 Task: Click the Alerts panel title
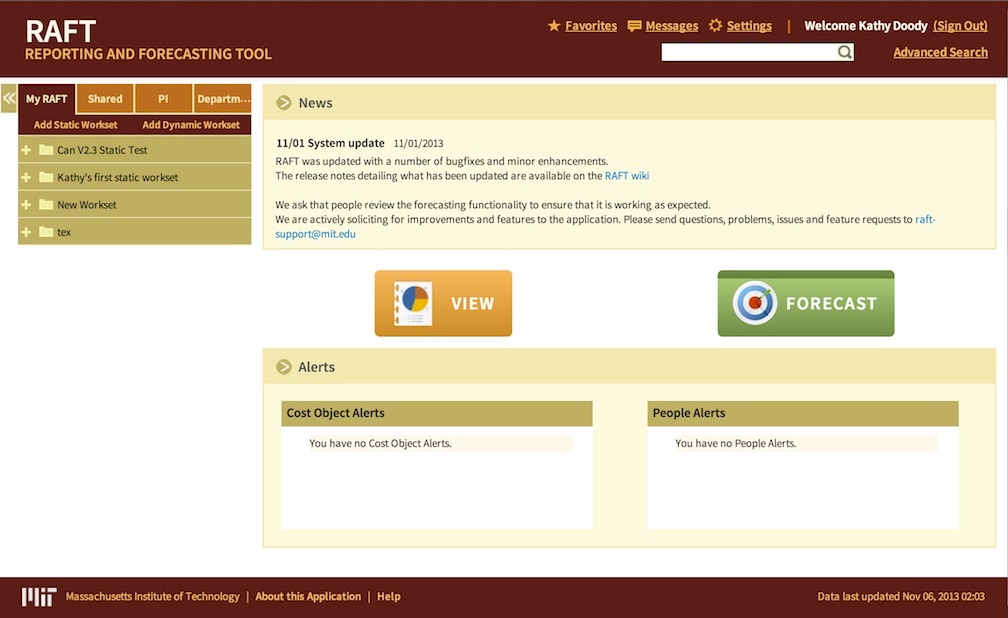click(x=316, y=367)
